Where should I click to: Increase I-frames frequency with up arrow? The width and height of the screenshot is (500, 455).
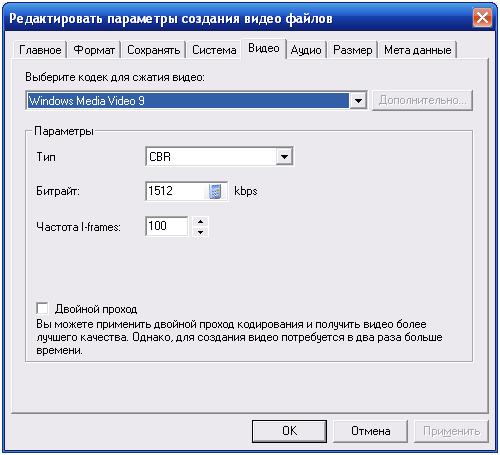tap(200, 221)
